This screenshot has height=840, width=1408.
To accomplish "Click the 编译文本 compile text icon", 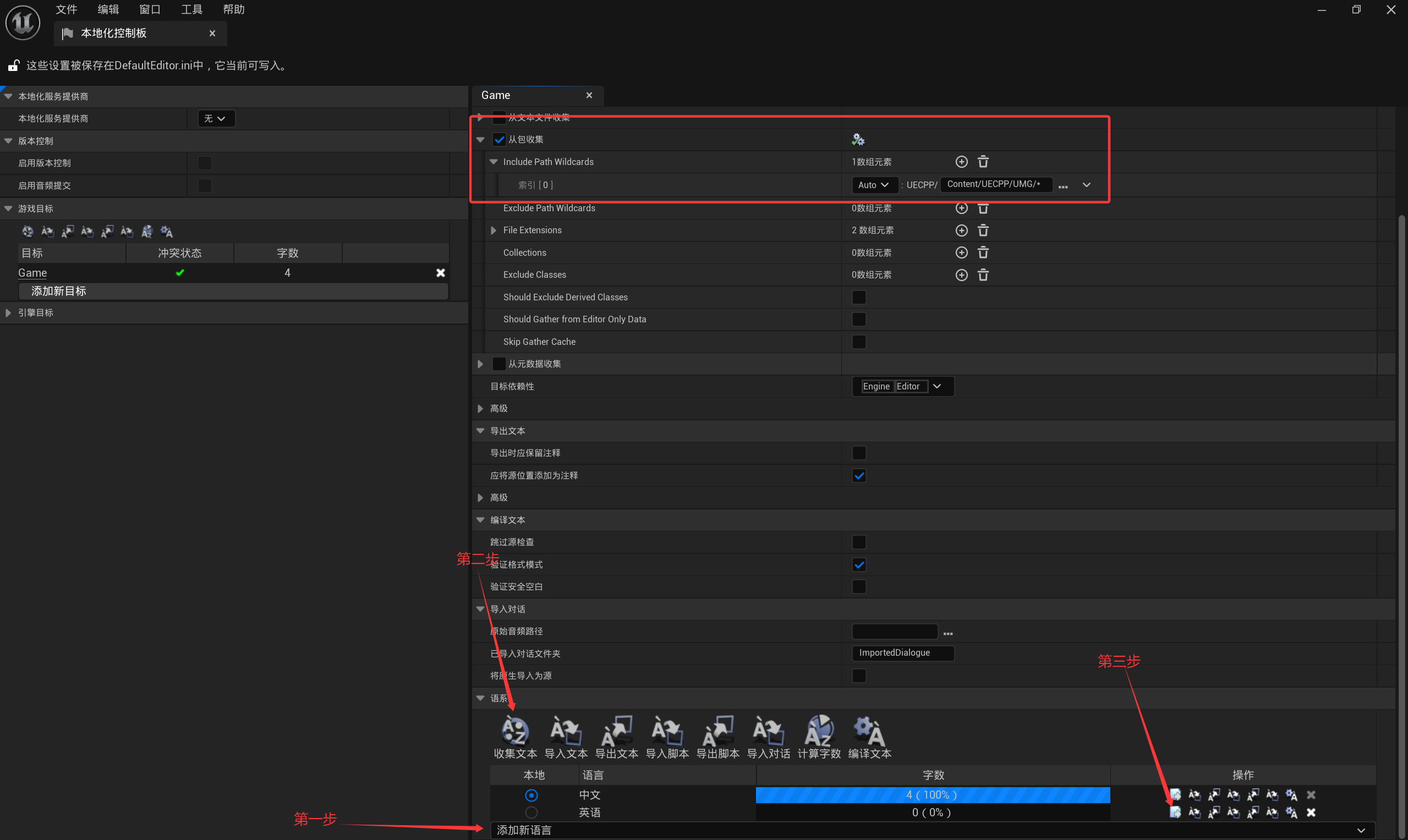I will (869, 731).
